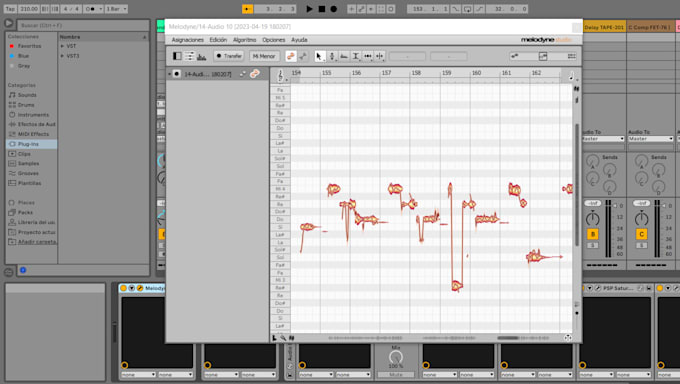The image size is (680, 384).
Task: Click Instruments category in browser
Action: click(x=33, y=115)
